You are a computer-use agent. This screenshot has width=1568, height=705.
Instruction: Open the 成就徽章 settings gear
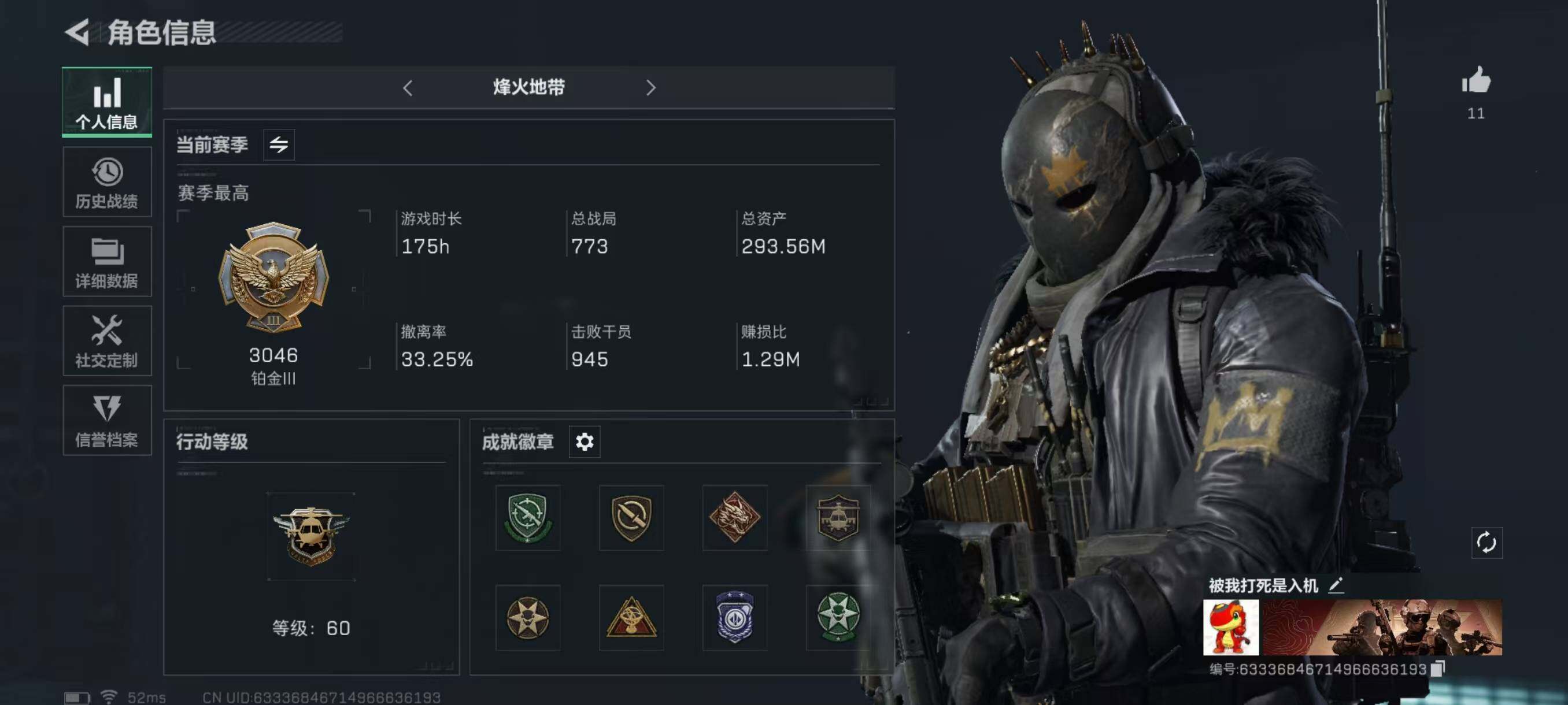point(585,441)
